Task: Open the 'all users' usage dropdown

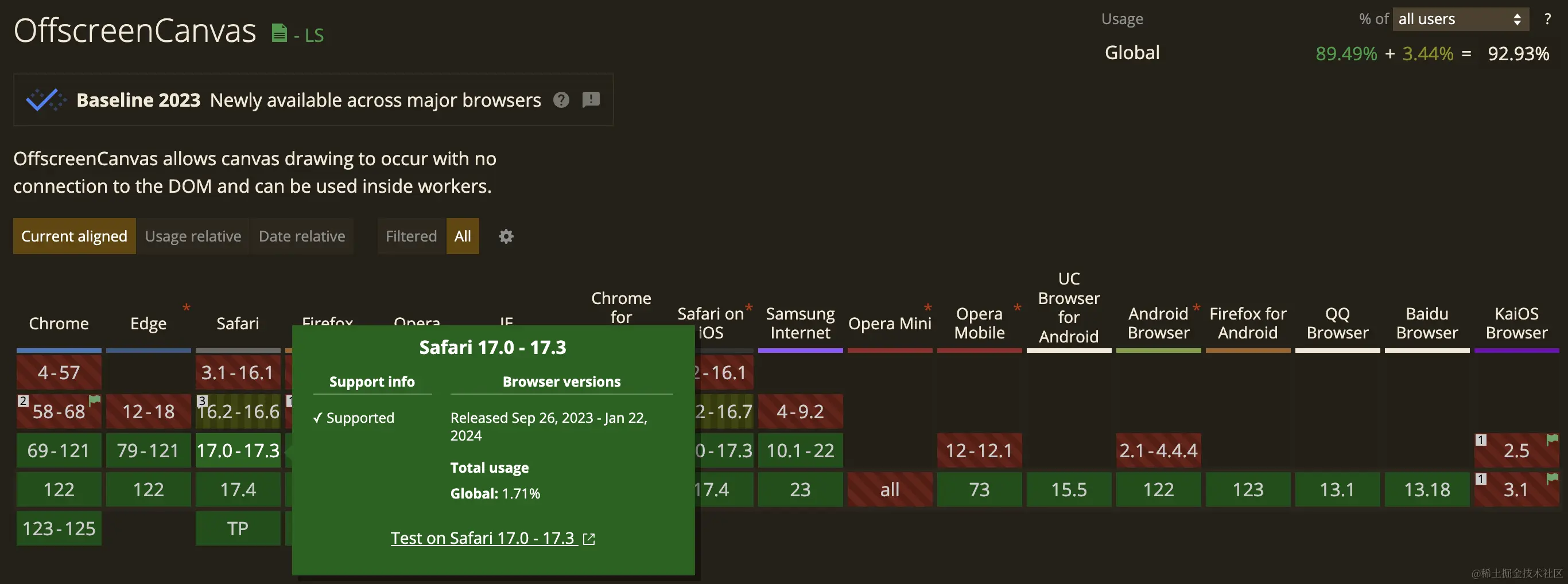Action: [x=1460, y=19]
